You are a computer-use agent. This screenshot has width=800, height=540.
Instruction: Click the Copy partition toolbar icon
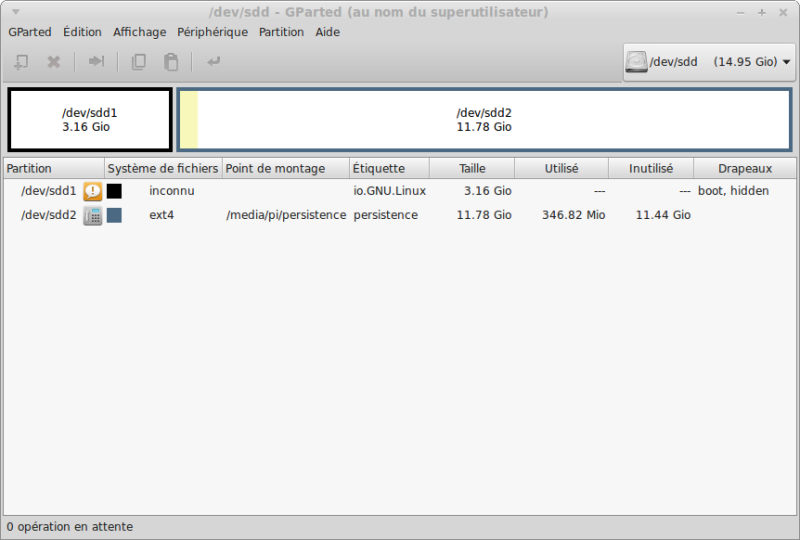(x=139, y=62)
